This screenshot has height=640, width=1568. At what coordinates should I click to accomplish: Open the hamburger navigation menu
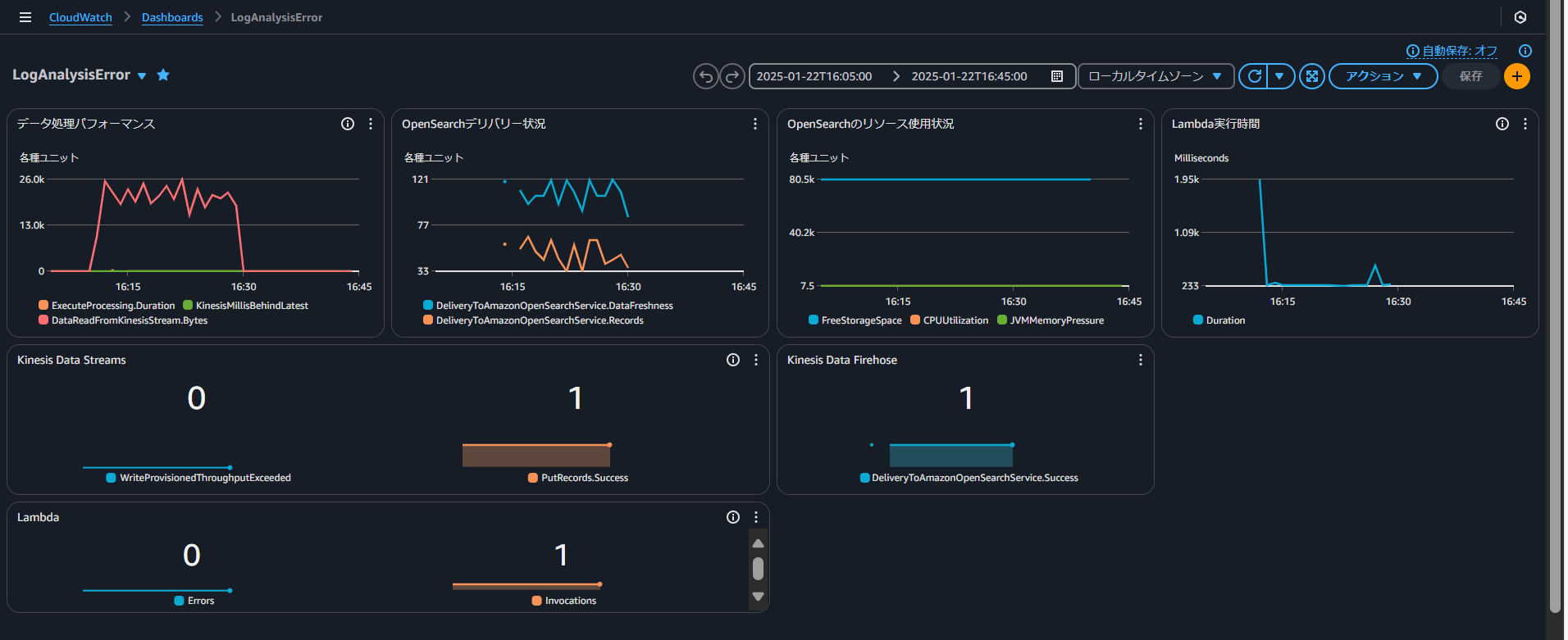click(25, 17)
